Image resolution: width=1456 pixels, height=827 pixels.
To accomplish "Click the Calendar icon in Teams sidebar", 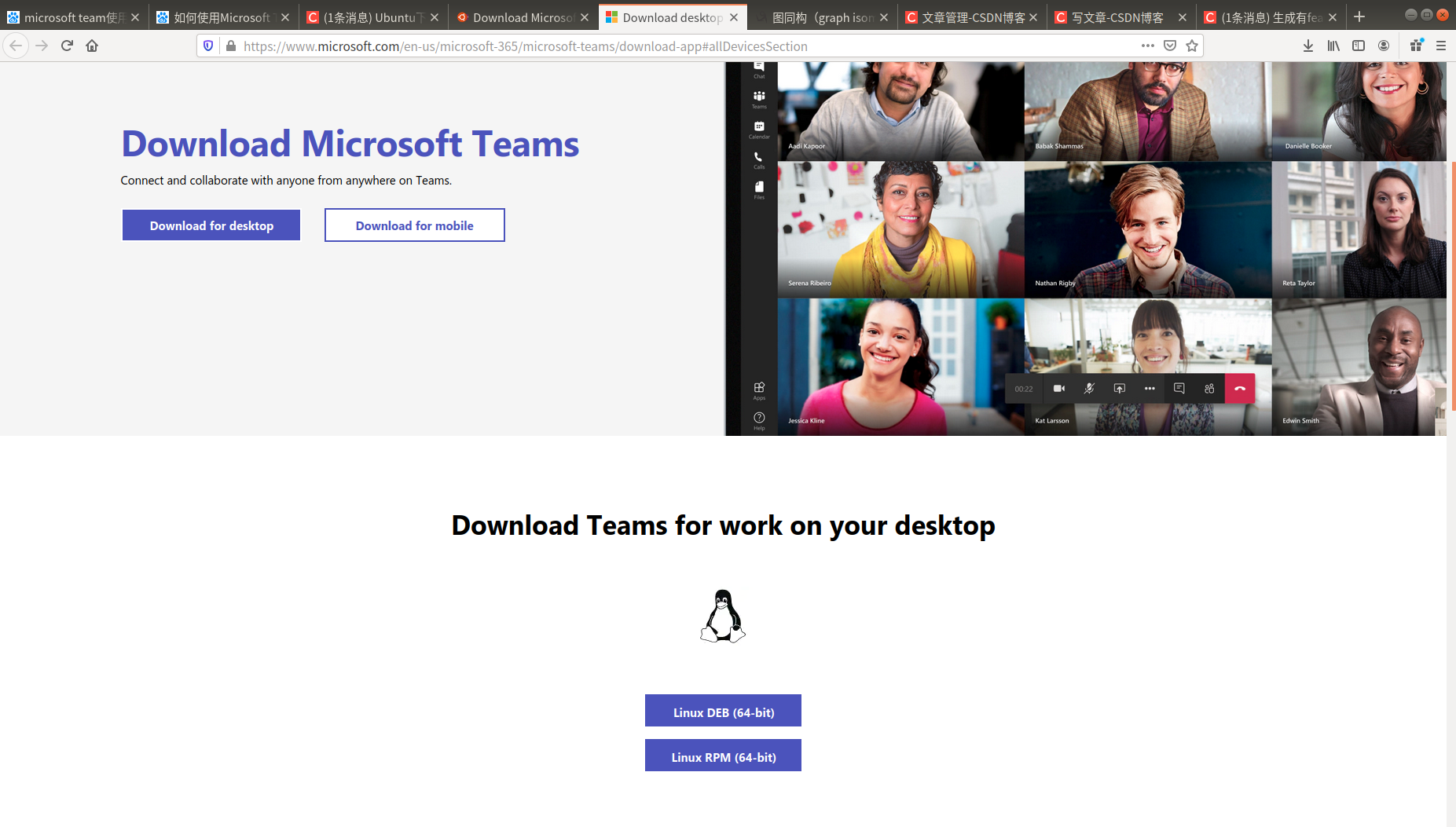I will (x=759, y=130).
